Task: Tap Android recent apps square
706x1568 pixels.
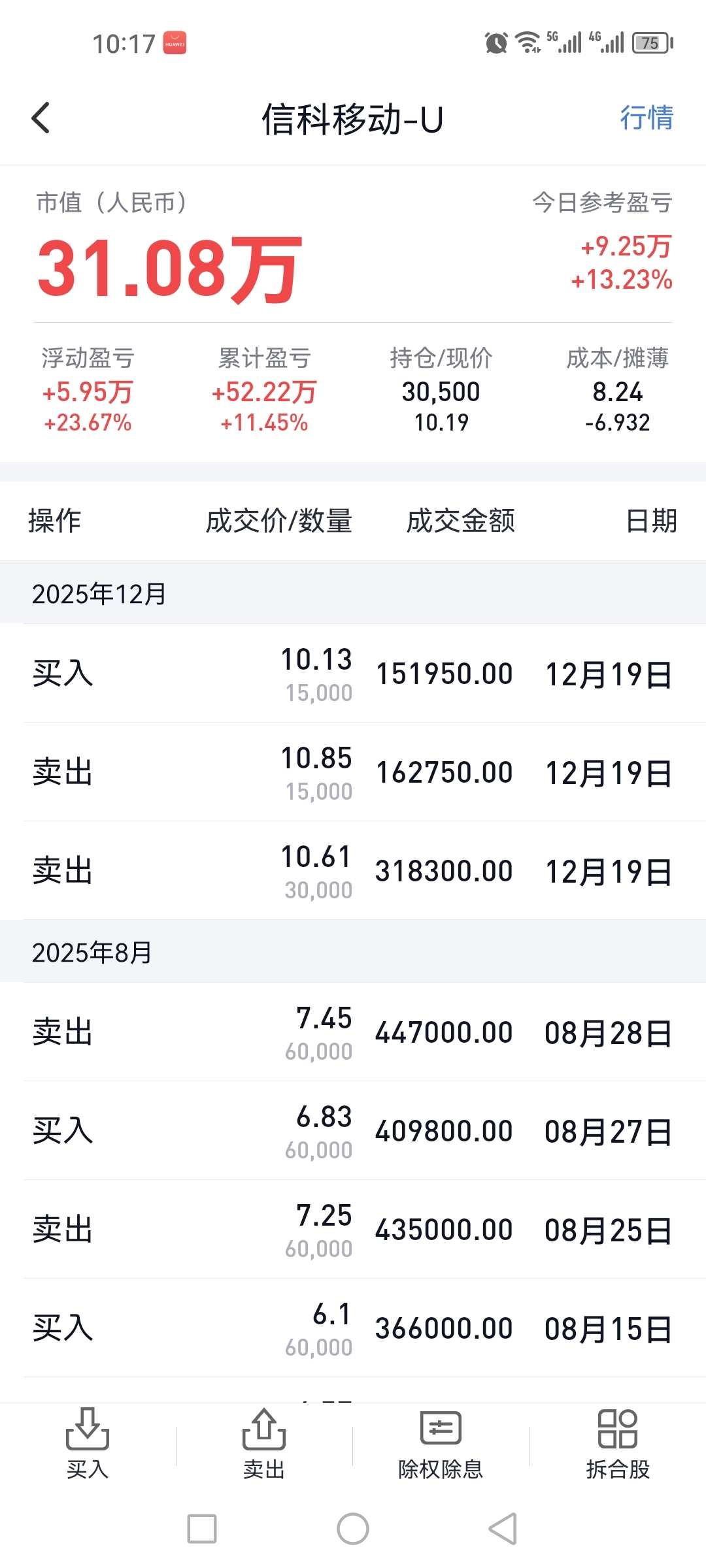Action: pyautogui.click(x=202, y=1529)
